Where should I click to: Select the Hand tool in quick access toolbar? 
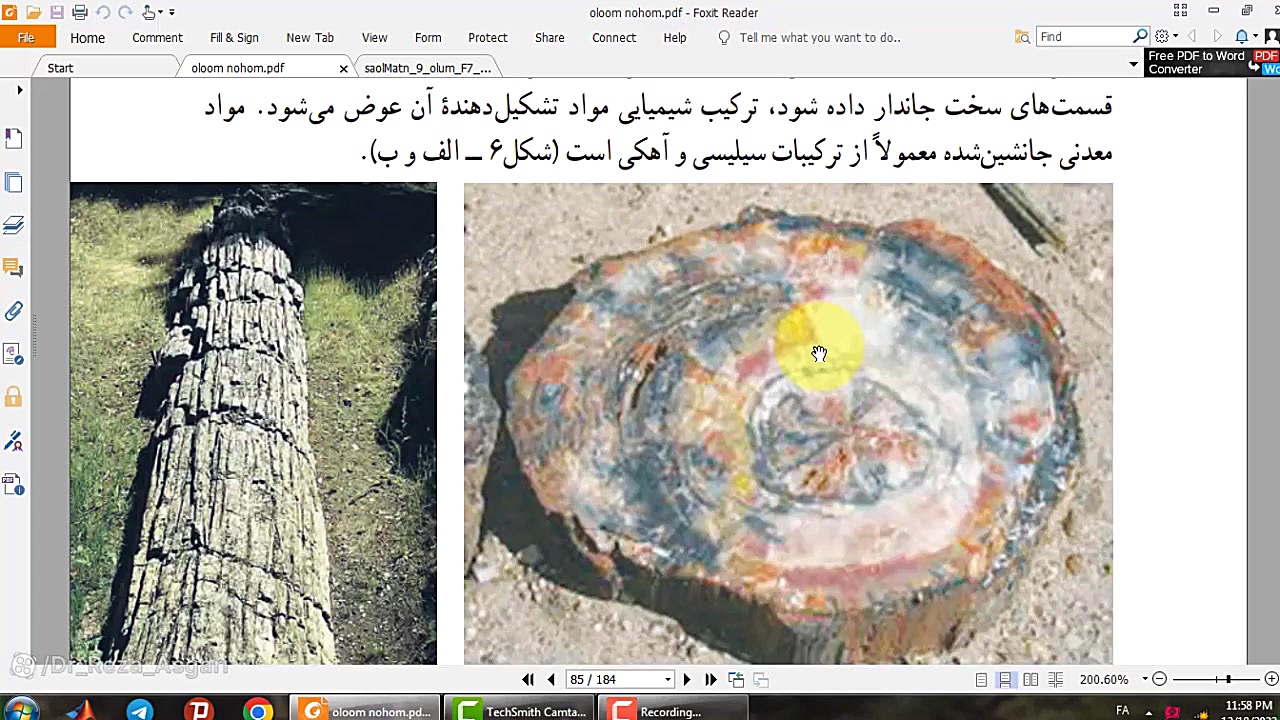[148, 12]
